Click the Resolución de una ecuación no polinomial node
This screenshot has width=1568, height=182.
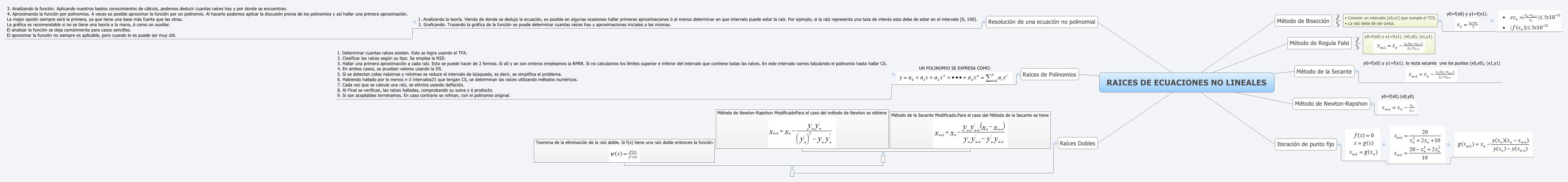coord(1041,22)
